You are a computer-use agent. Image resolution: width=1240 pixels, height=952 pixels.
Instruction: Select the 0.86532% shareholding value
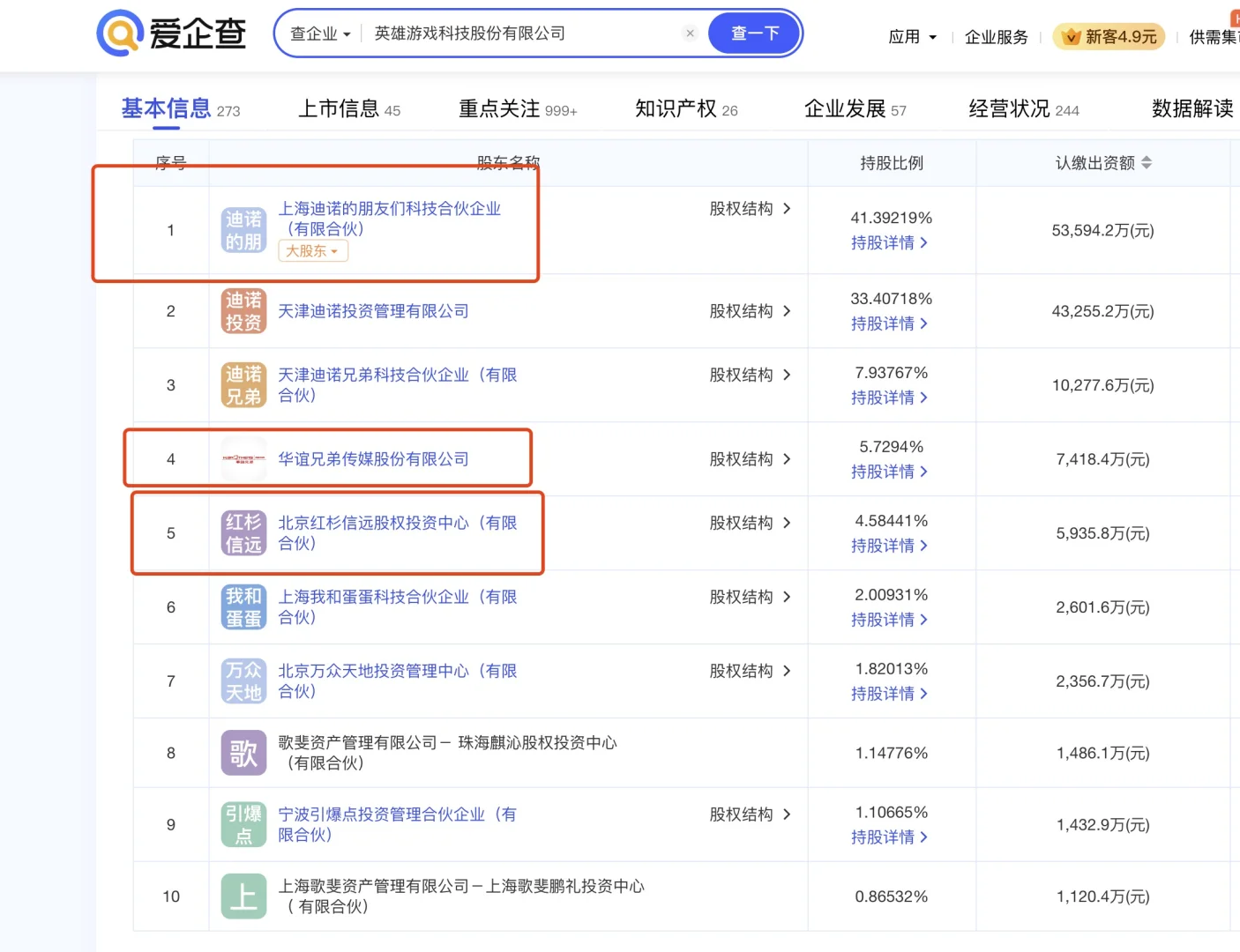891,896
